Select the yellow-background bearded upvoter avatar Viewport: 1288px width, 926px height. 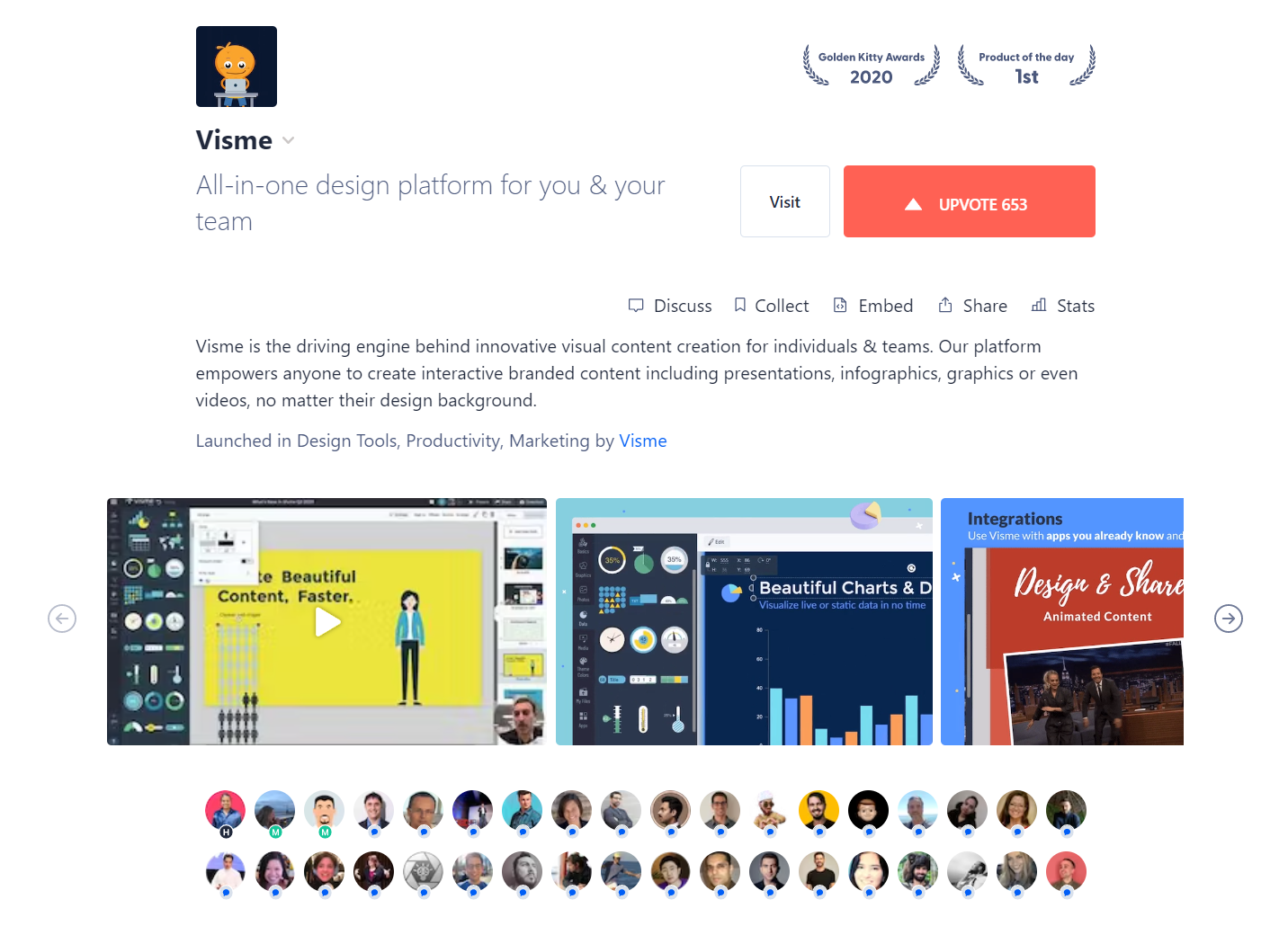pyautogui.click(x=818, y=811)
